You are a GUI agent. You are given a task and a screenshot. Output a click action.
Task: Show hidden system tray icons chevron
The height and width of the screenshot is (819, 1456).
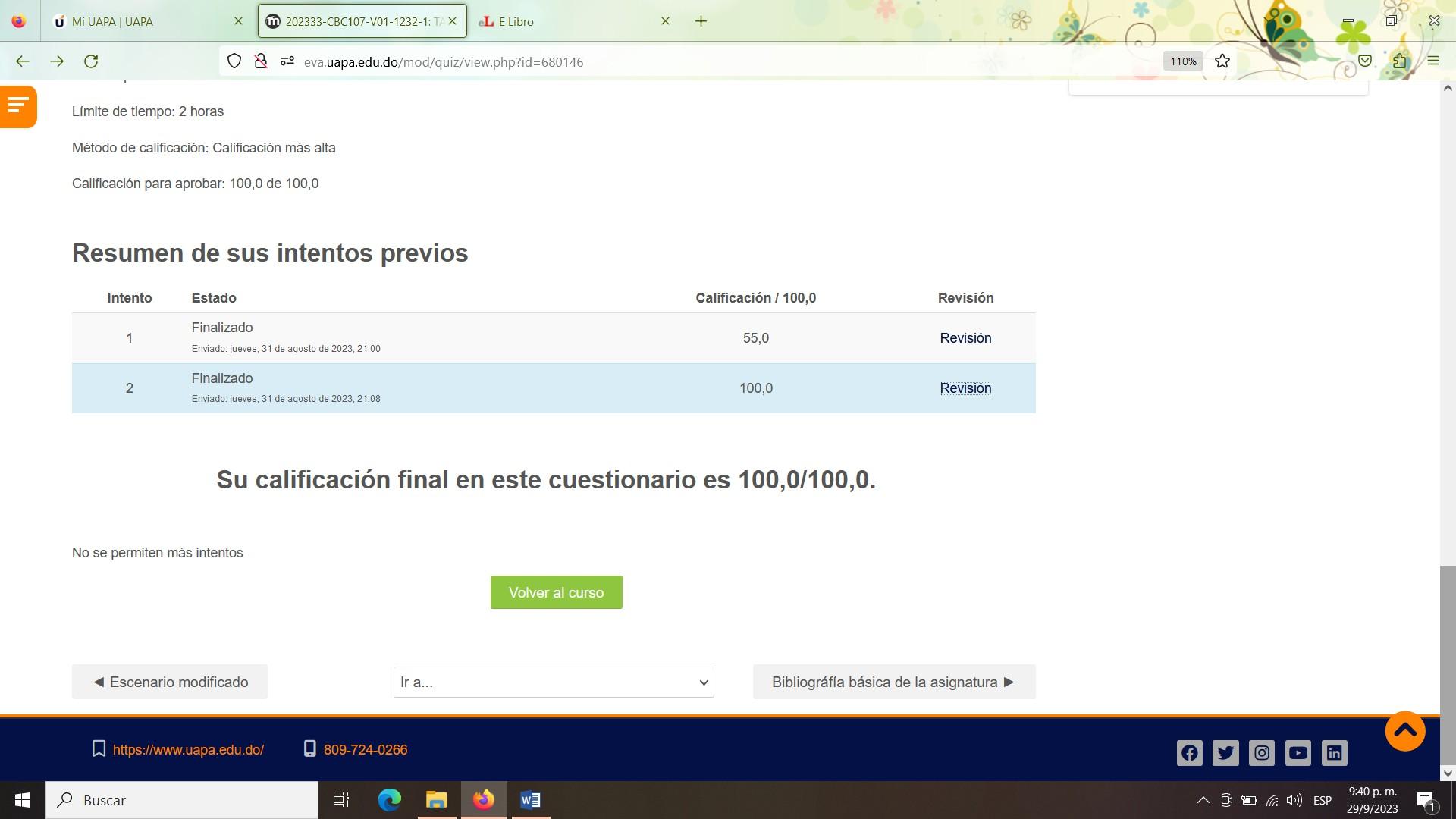[1203, 800]
